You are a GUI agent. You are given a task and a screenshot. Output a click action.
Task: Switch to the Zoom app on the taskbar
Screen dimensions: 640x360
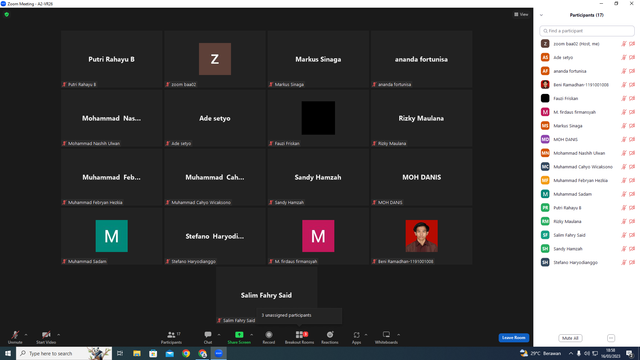point(219,353)
